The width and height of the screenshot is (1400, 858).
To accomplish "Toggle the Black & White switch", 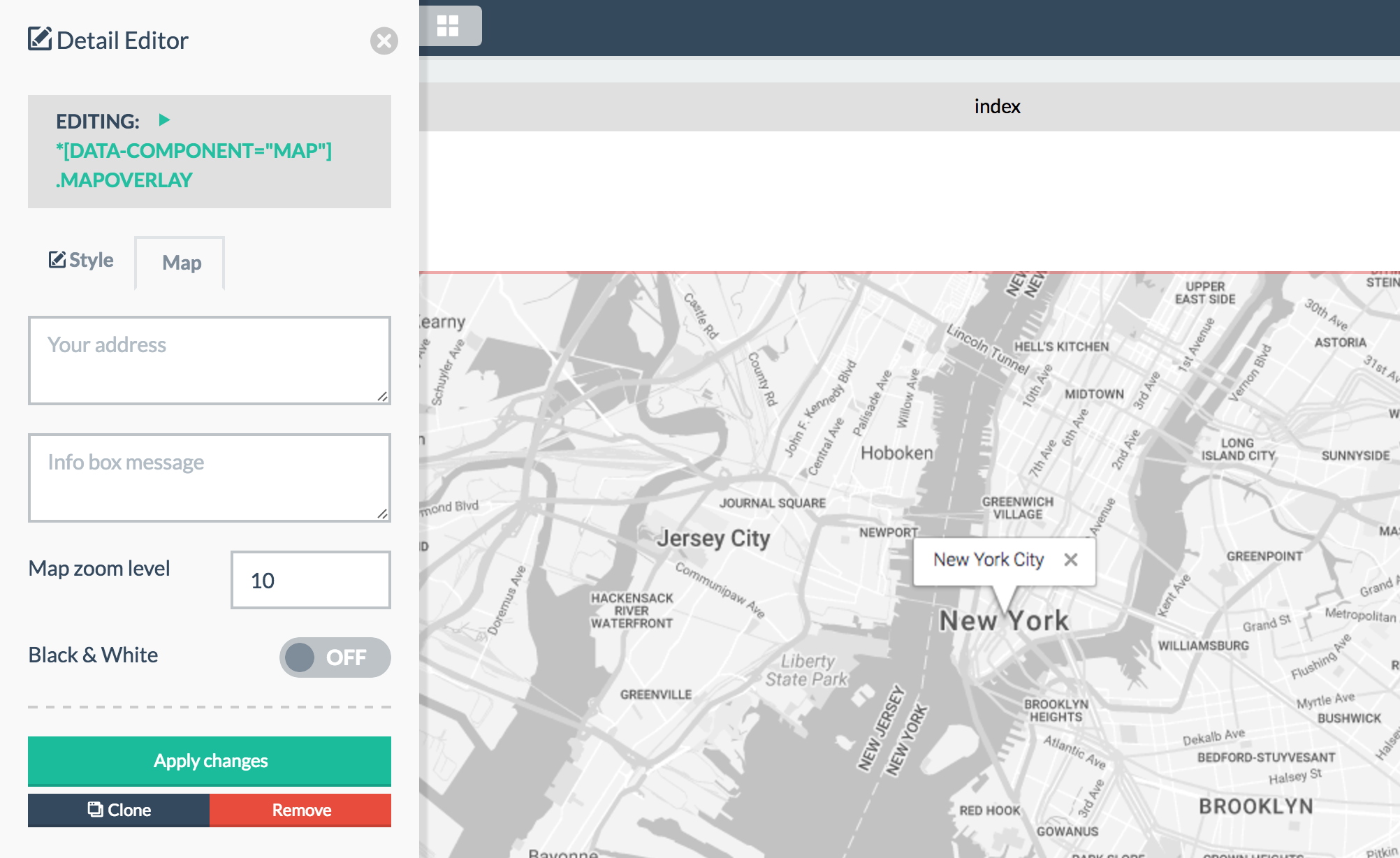I will click(335, 657).
